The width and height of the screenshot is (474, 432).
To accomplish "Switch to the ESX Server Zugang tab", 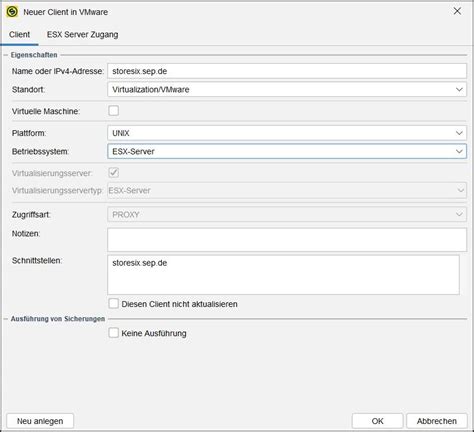I will tap(82, 35).
